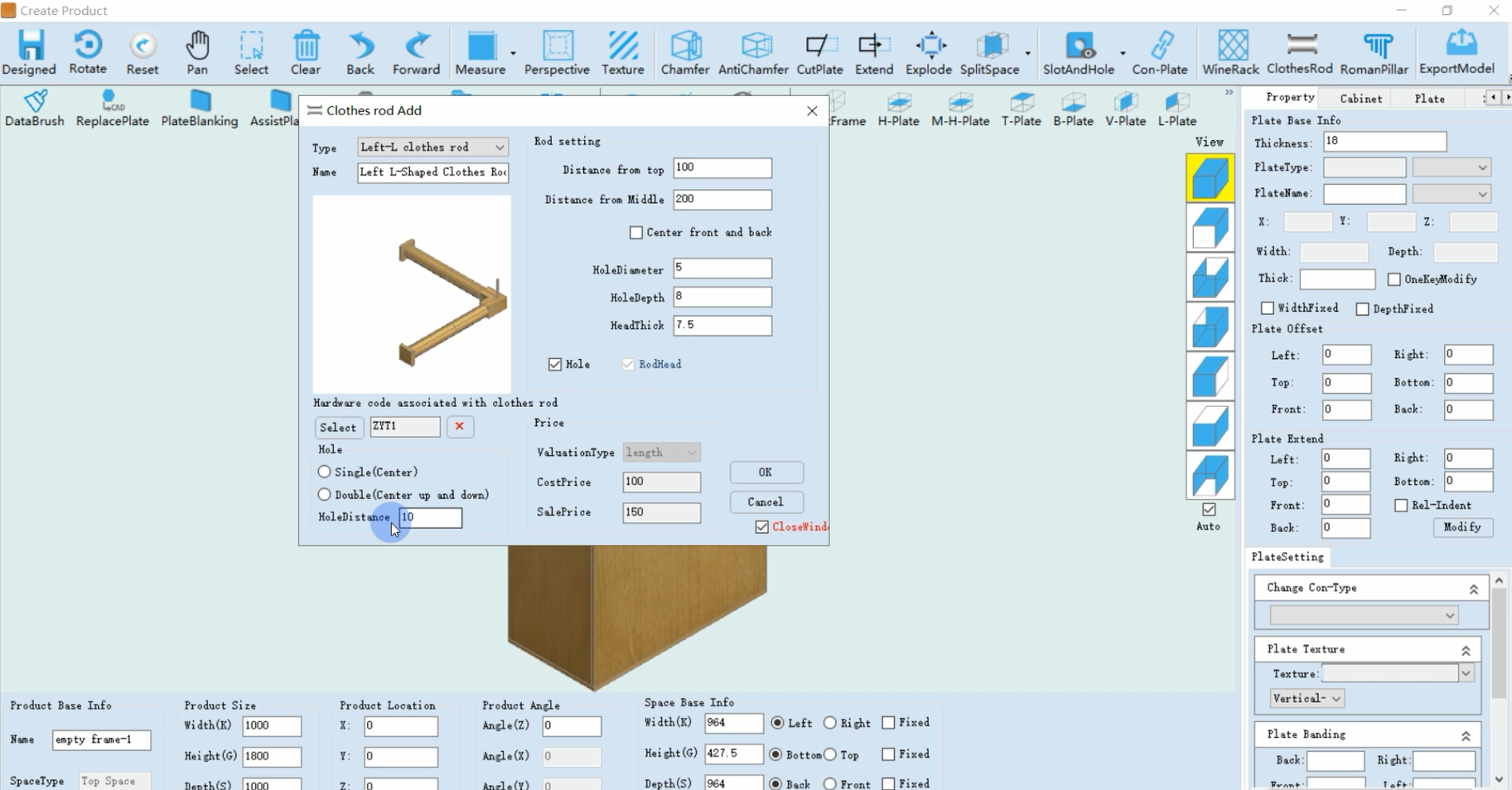
Task: Collapse the Change Con-Type section
Action: 1474,589
